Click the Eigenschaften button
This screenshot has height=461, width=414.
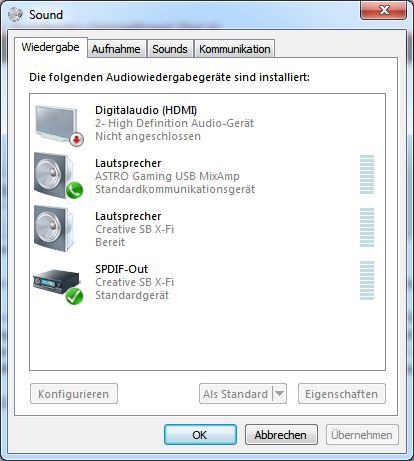coord(342,394)
